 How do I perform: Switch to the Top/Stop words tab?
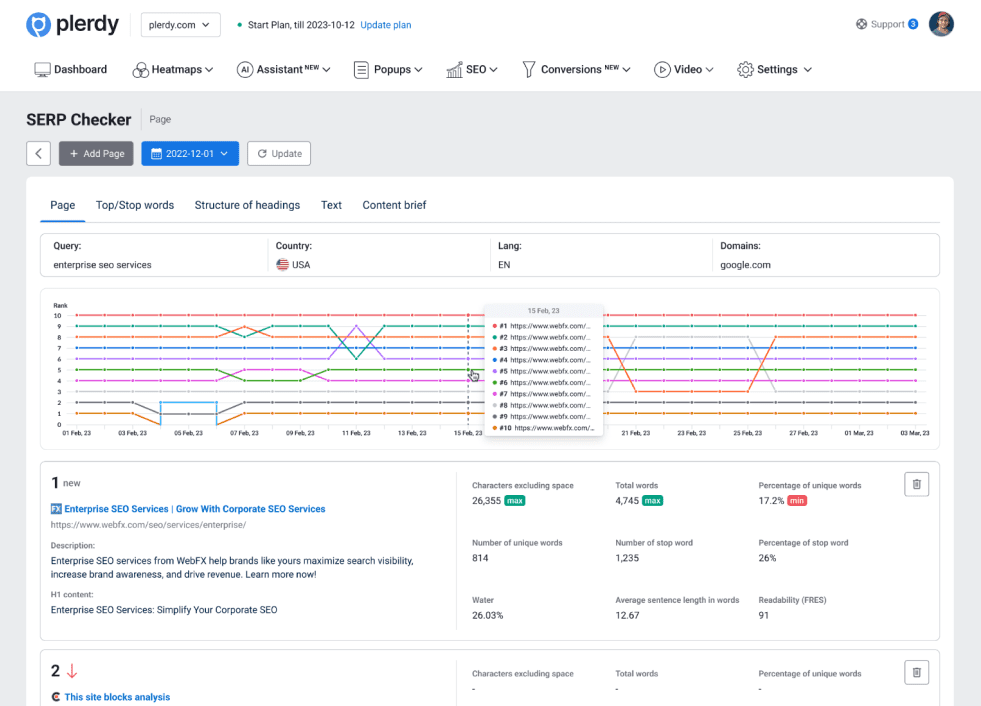tap(135, 205)
